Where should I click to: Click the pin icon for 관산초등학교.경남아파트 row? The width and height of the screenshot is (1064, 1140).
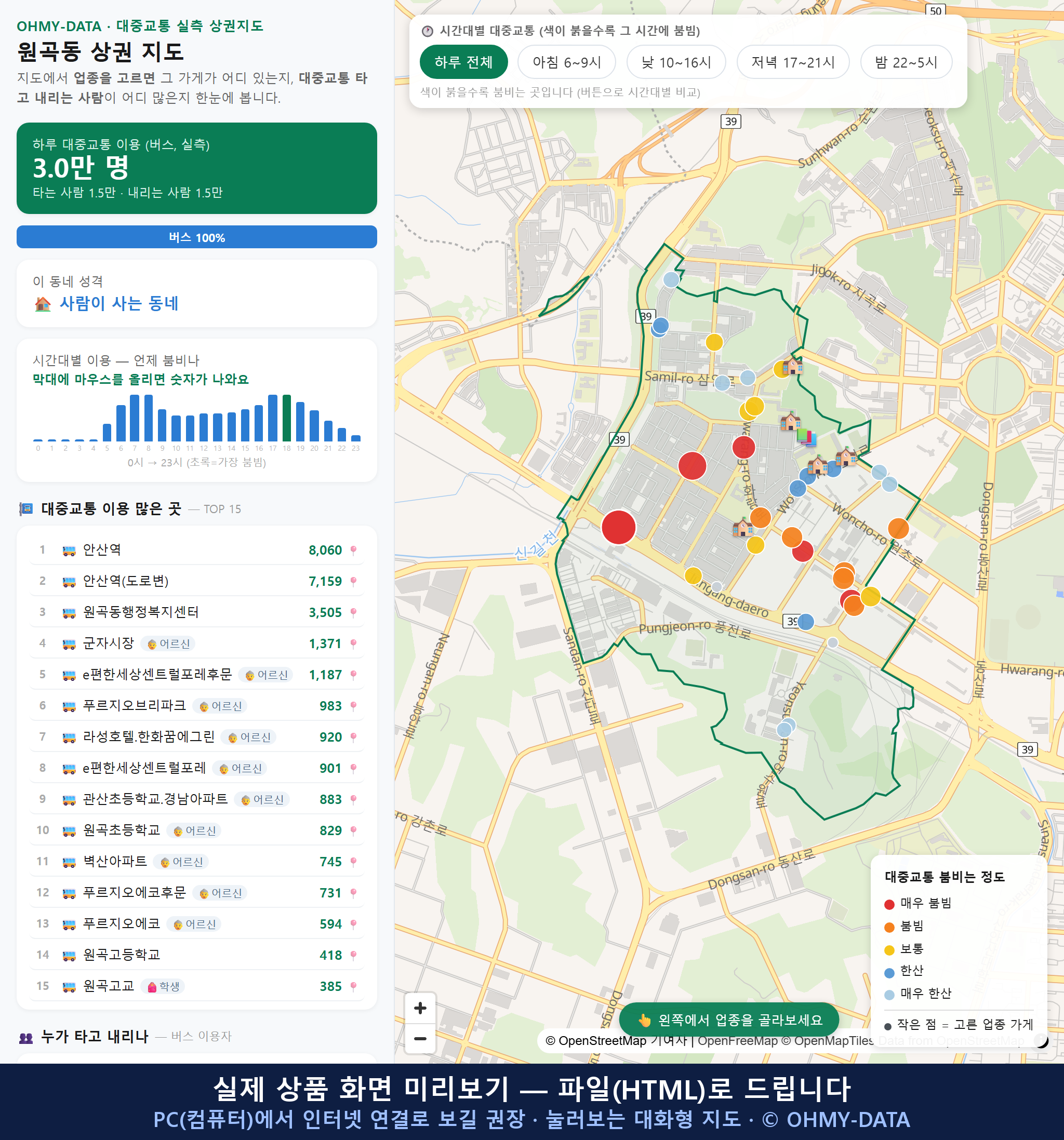[353, 799]
